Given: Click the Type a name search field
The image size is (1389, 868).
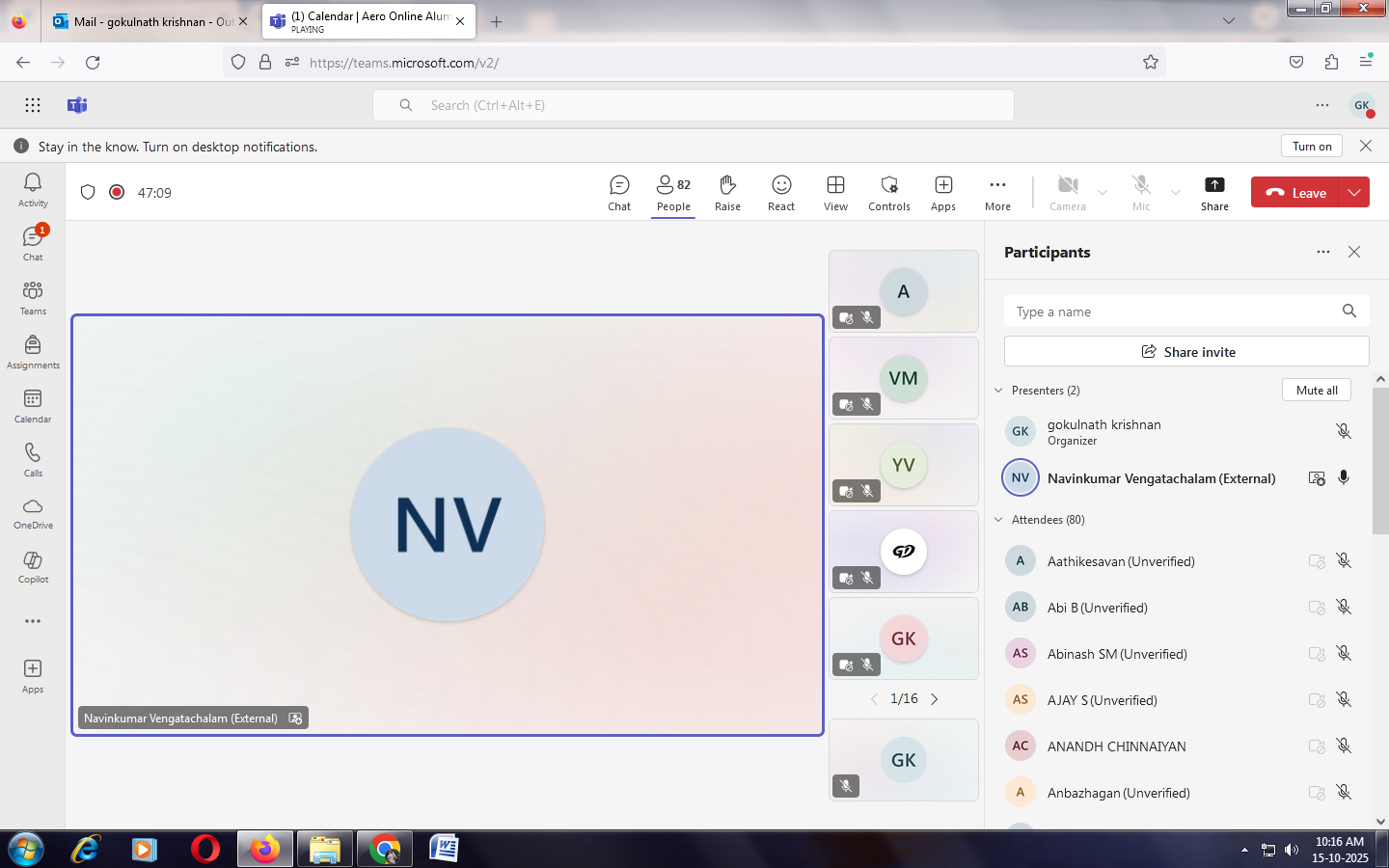Looking at the screenshot, I should click(1172, 312).
